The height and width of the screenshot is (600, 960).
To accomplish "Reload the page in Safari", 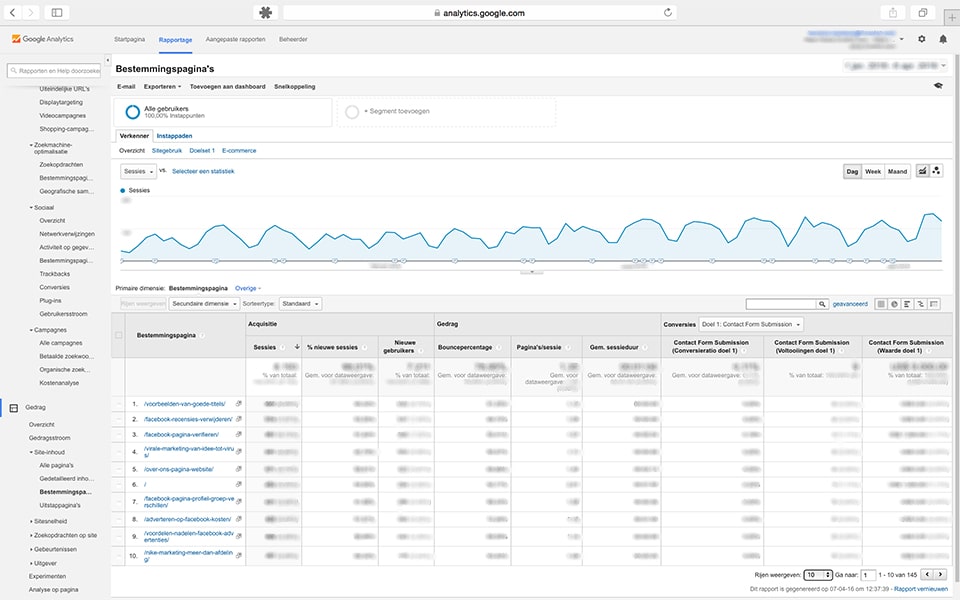I will (667, 12).
